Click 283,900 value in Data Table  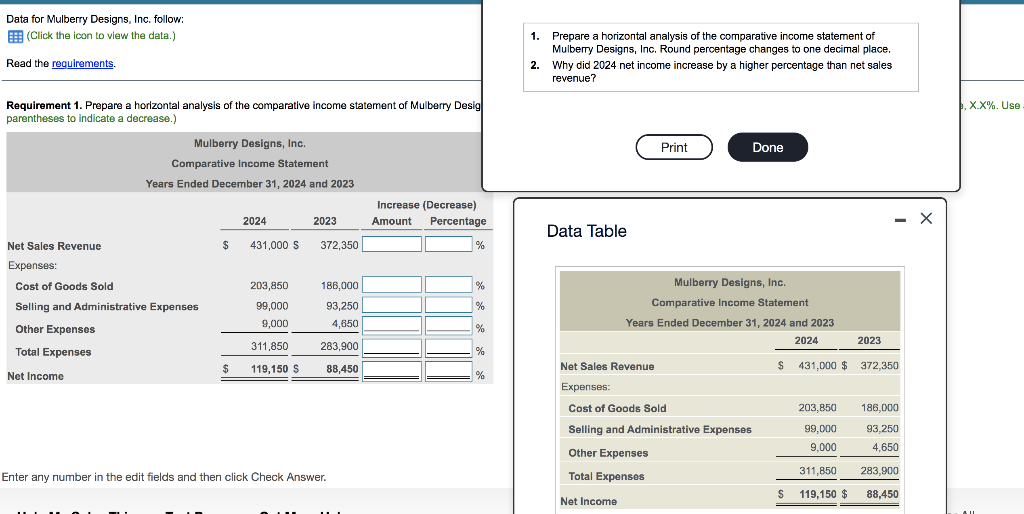click(880, 470)
